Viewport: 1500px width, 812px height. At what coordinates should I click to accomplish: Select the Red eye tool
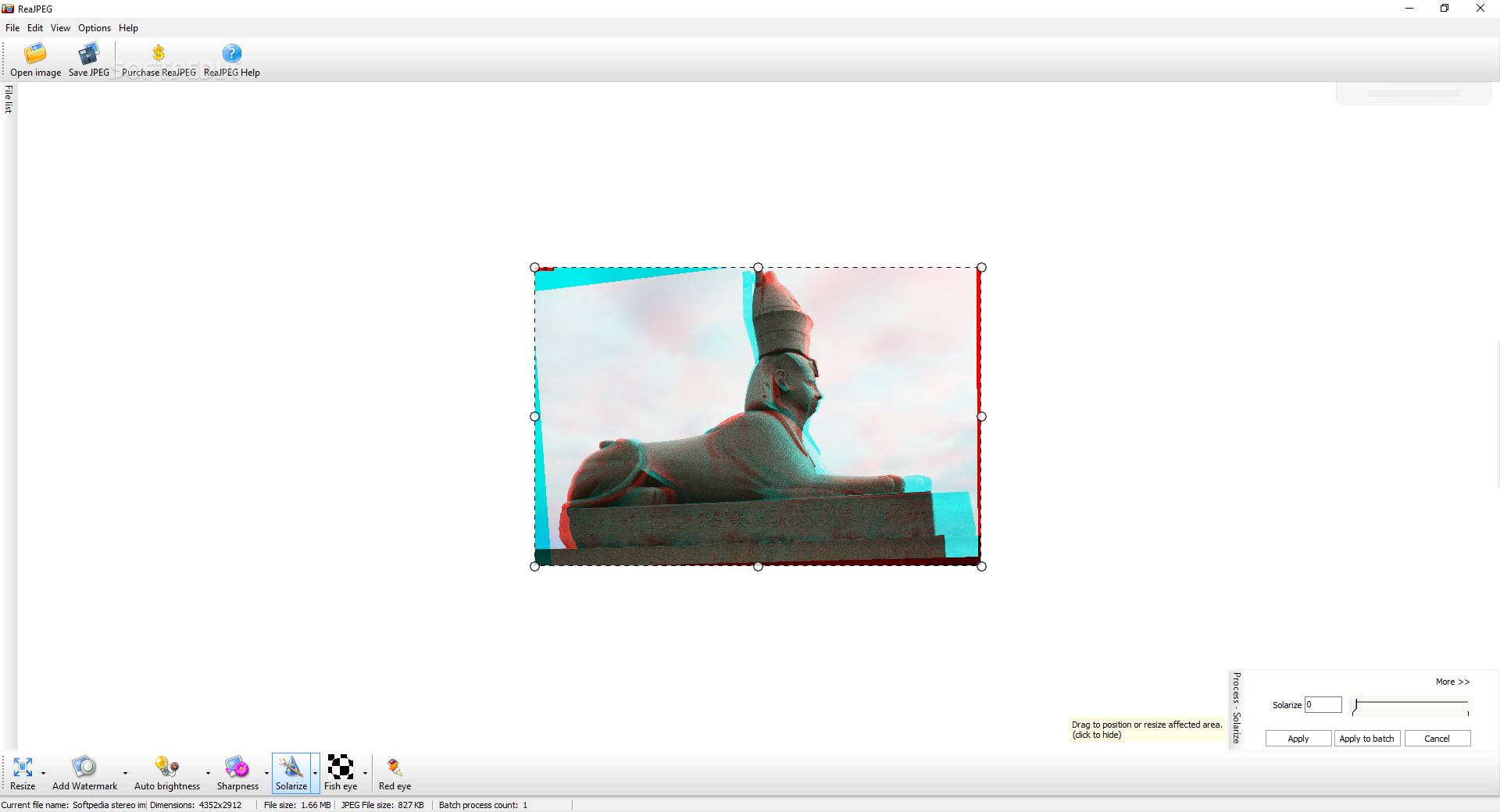[x=395, y=773]
